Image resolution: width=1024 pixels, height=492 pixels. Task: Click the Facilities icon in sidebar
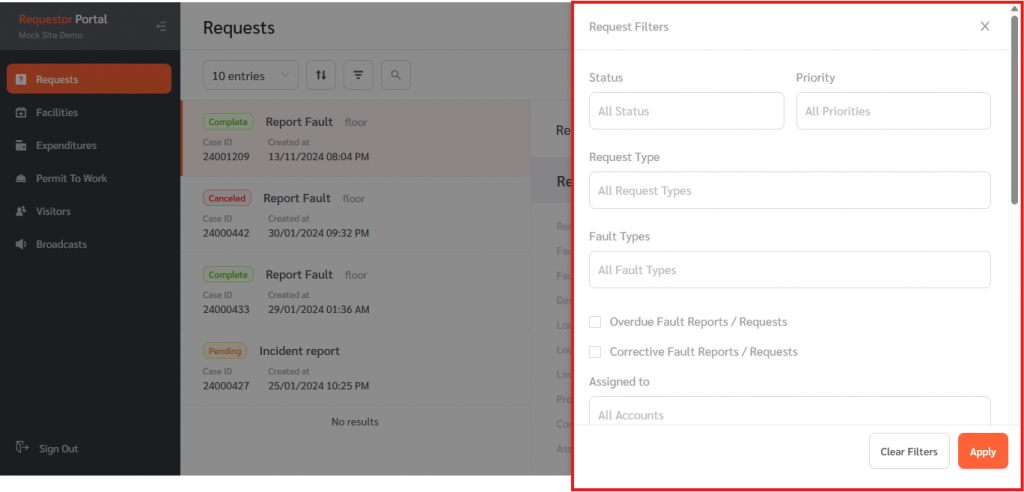pyautogui.click(x=22, y=113)
